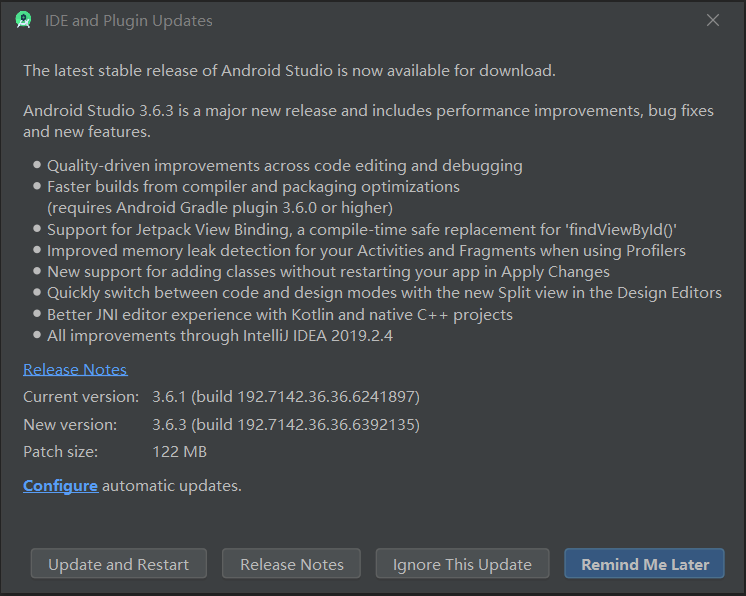
Task: Follow the blue Release Notes hyperlink
Action: tap(75, 370)
